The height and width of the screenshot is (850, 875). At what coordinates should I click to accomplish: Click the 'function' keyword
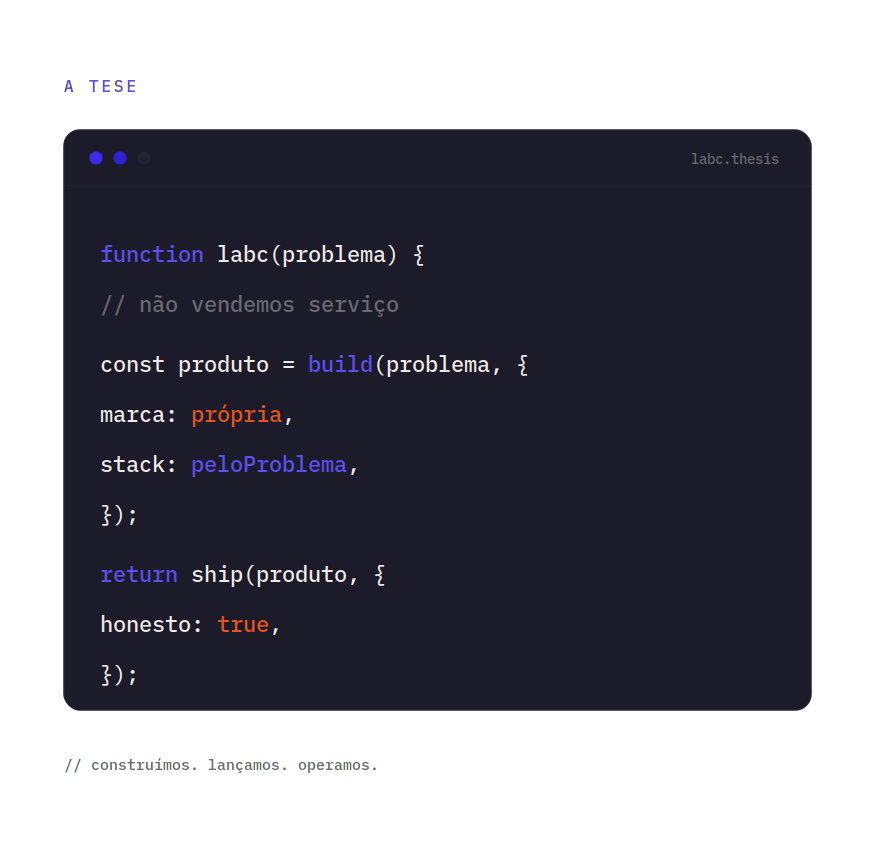click(152, 255)
